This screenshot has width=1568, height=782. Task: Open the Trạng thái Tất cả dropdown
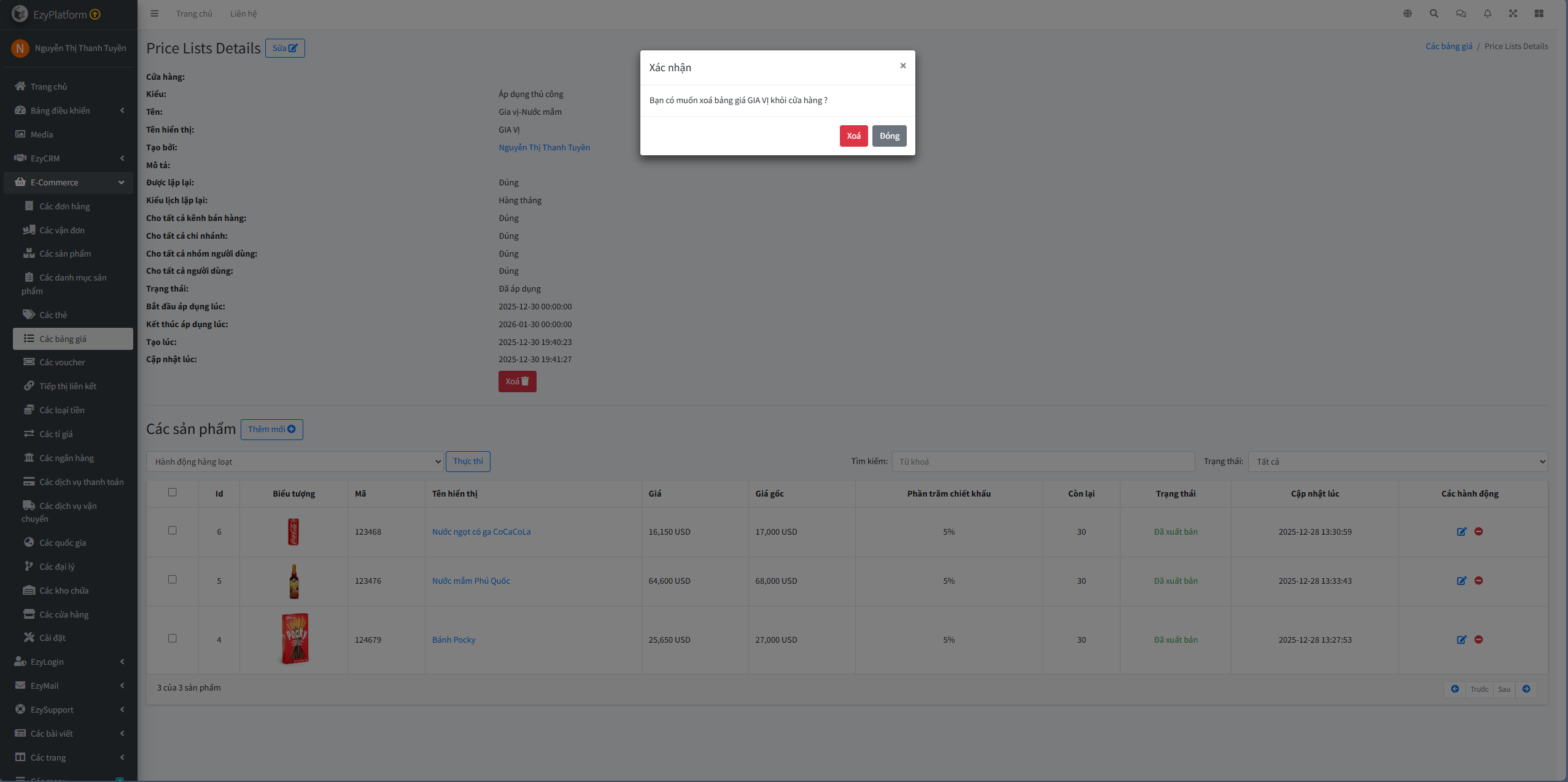(1397, 462)
